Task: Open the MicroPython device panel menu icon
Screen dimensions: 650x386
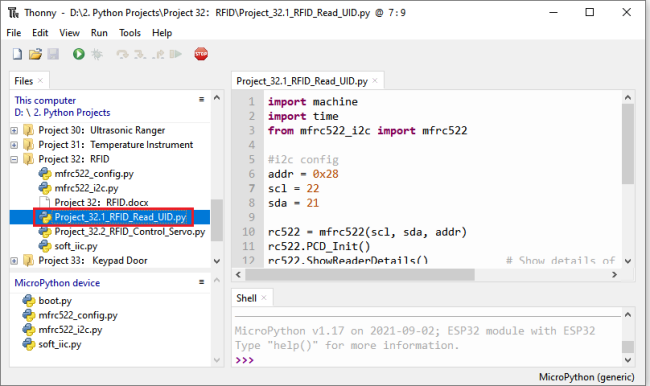Action: pyautogui.click(x=201, y=282)
